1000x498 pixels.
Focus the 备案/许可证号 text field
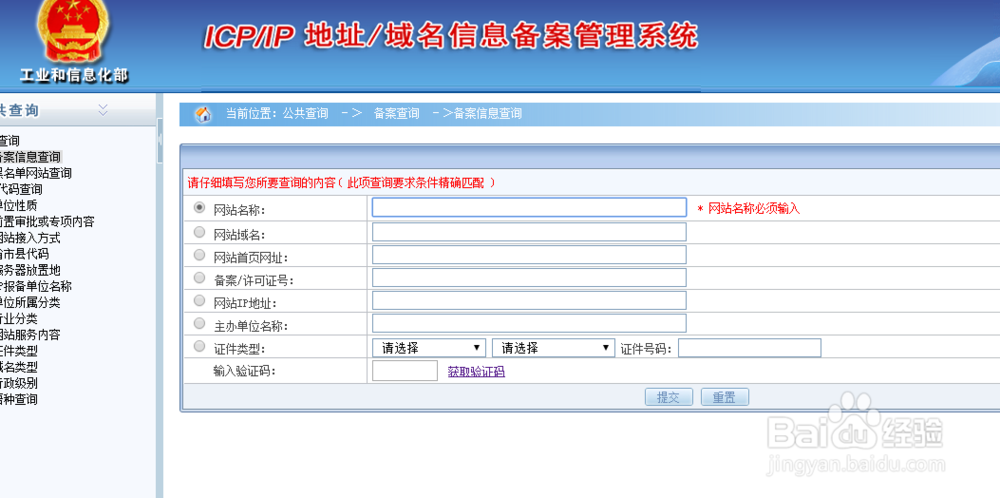(x=529, y=278)
